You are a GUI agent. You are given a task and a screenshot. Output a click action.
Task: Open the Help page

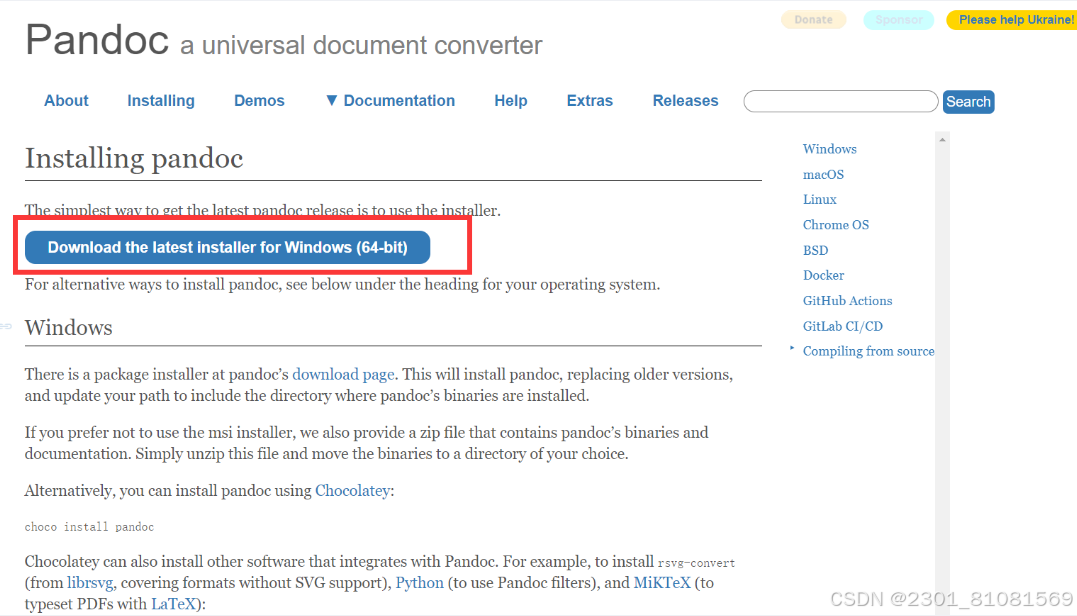point(511,101)
